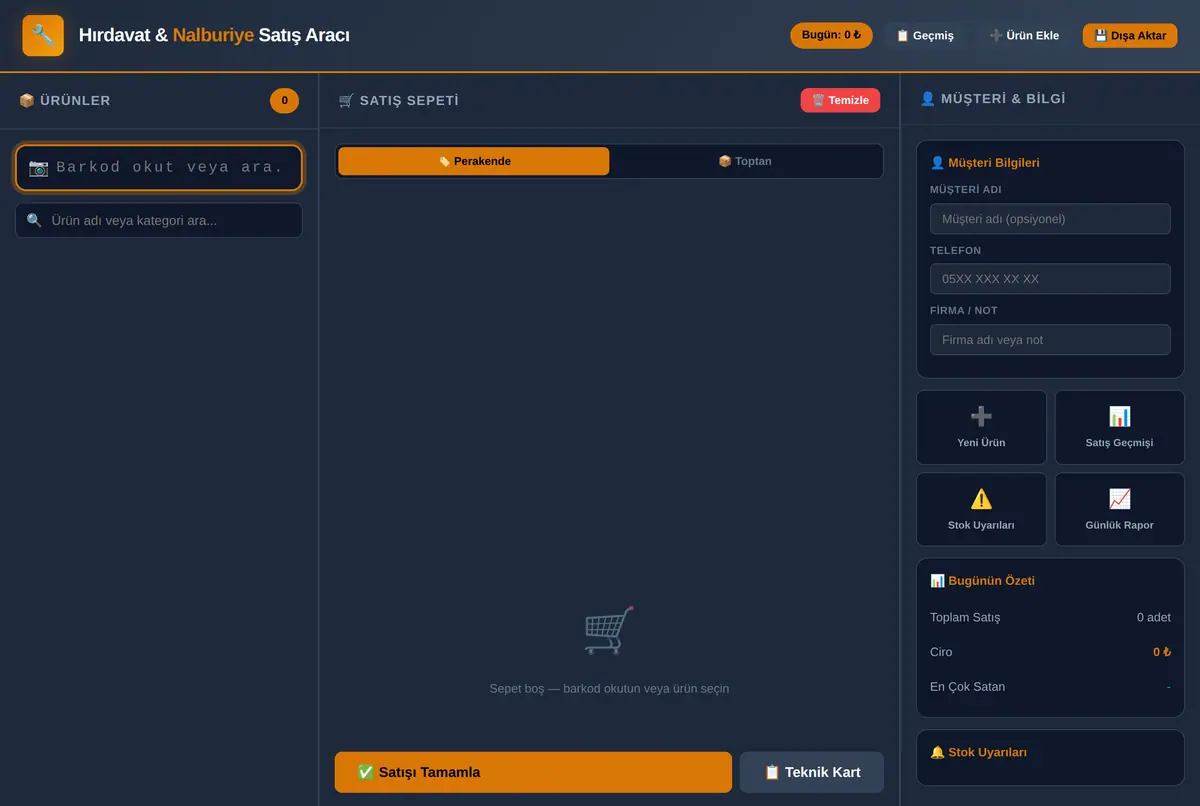This screenshot has height=806, width=1200.
Task: Click the Hırdavat & Nalburiye Satış Aracı title
Action: coord(214,35)
